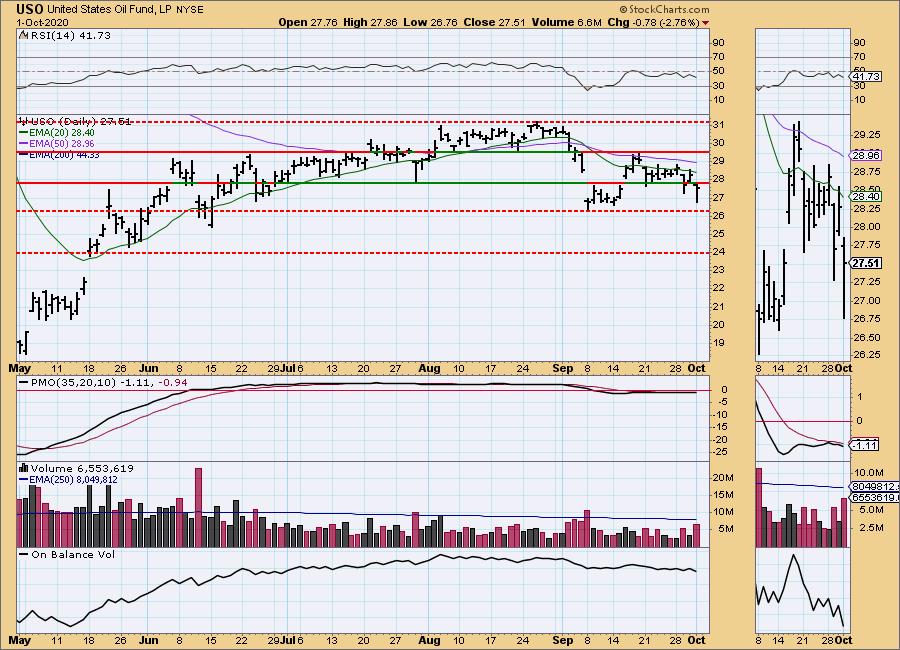Image resolution: width=900 pixels, height=650 pixels.
Task: Click the PMO(35,20,10) legend label
Action: pyautogui.click(x=73, y=382)
